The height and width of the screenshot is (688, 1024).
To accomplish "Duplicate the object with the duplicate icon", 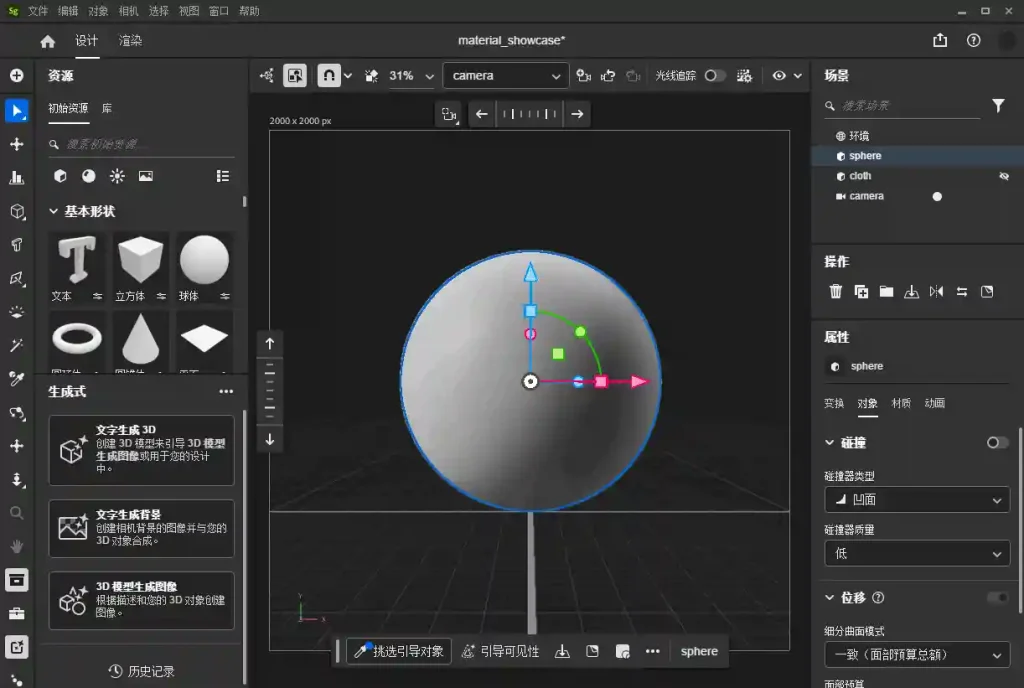I will [861, 291].
